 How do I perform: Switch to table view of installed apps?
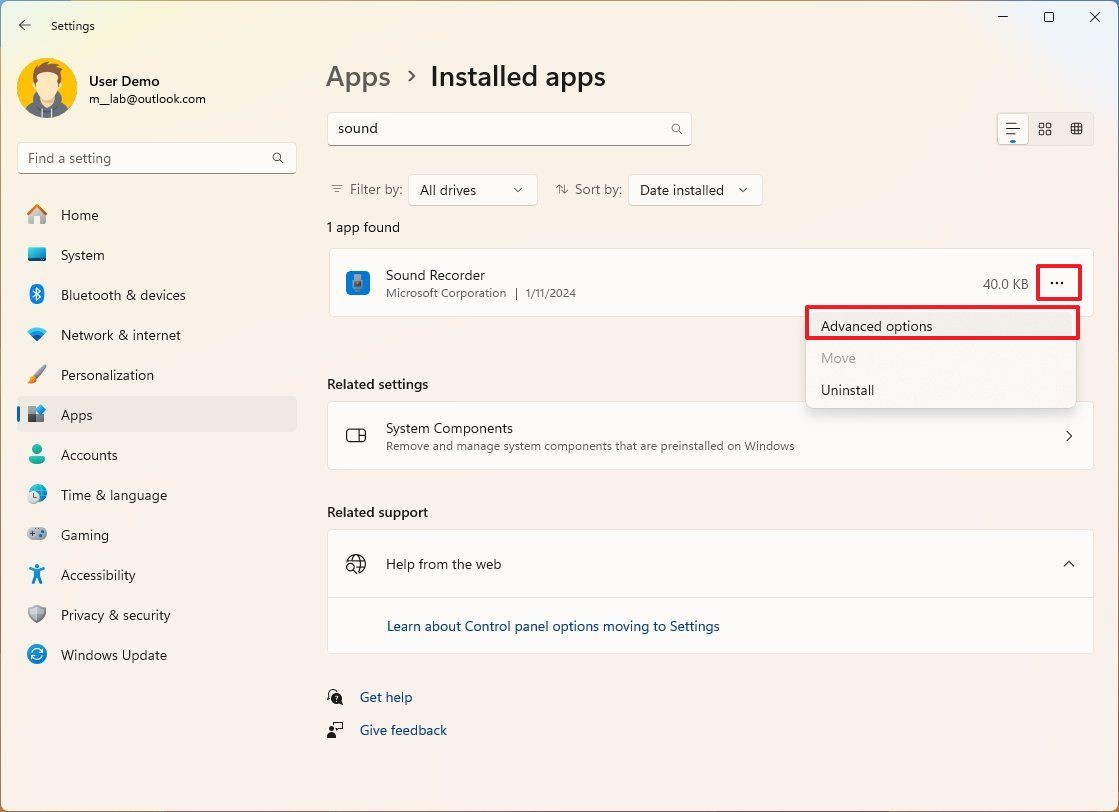tap(1077, 128)
